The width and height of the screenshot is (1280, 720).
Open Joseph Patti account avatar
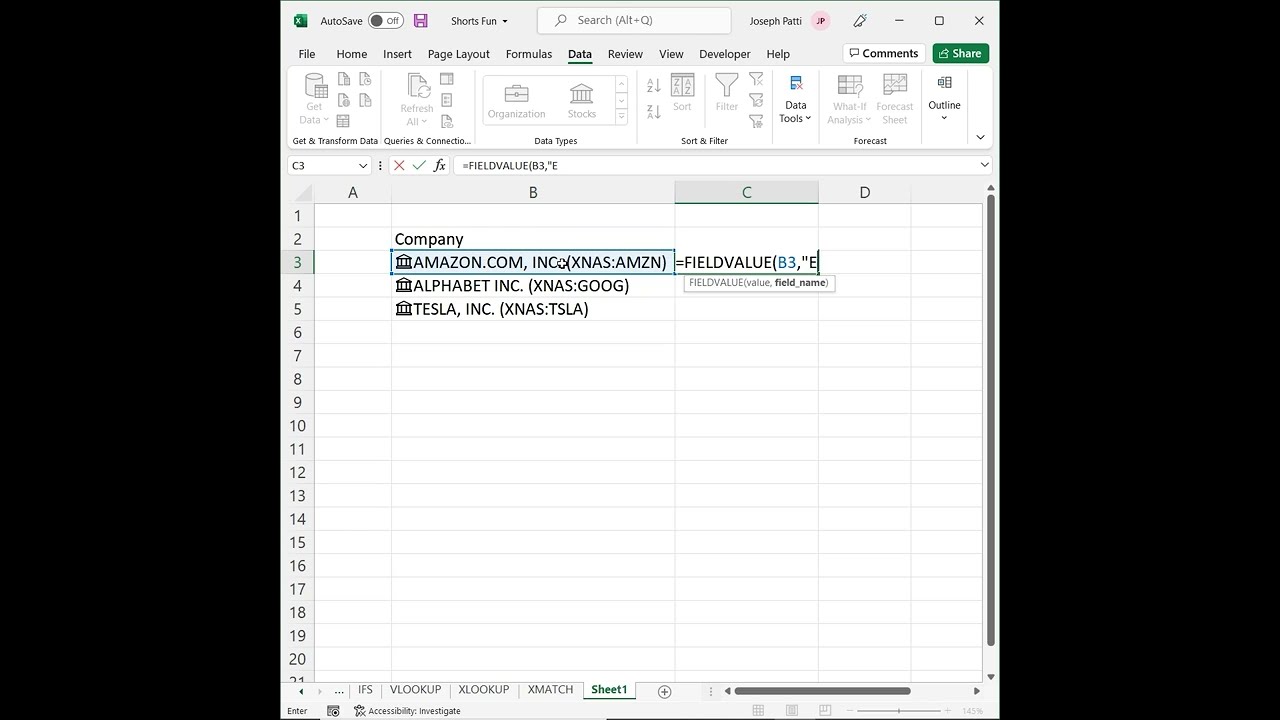tap(821, 21)
